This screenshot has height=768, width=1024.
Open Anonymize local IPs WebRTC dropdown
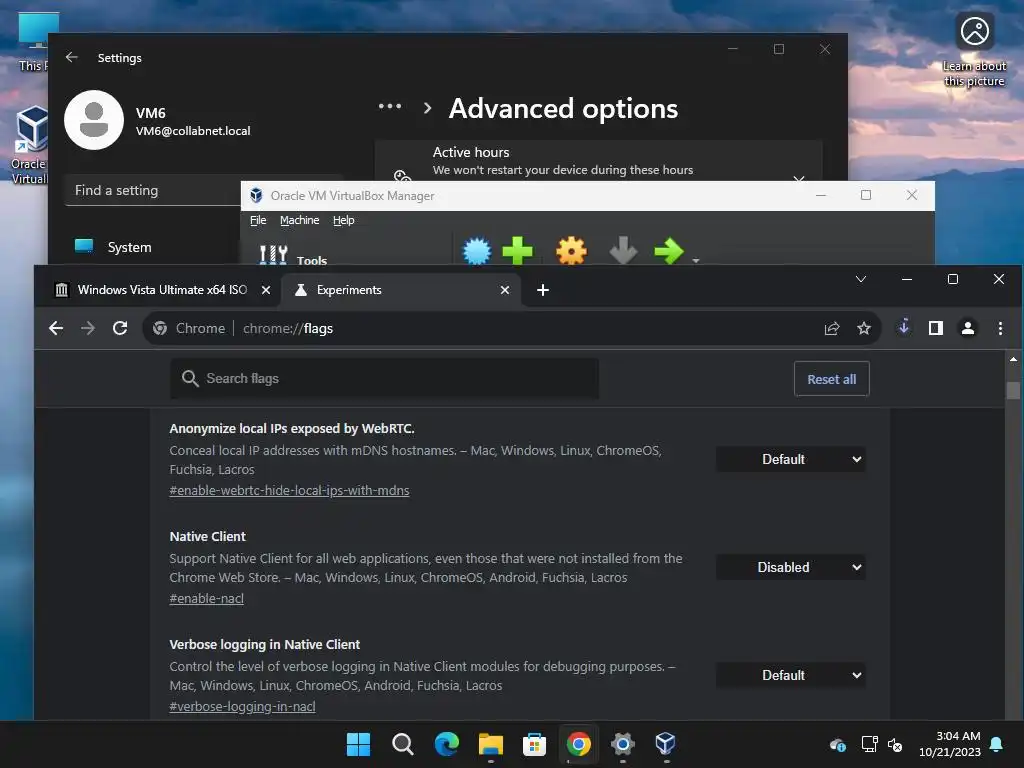tap(791, 459)
